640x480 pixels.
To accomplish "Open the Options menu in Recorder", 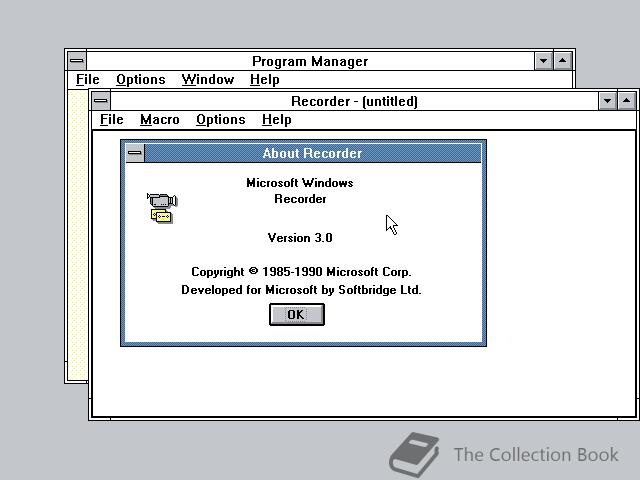I will point(220,120).
